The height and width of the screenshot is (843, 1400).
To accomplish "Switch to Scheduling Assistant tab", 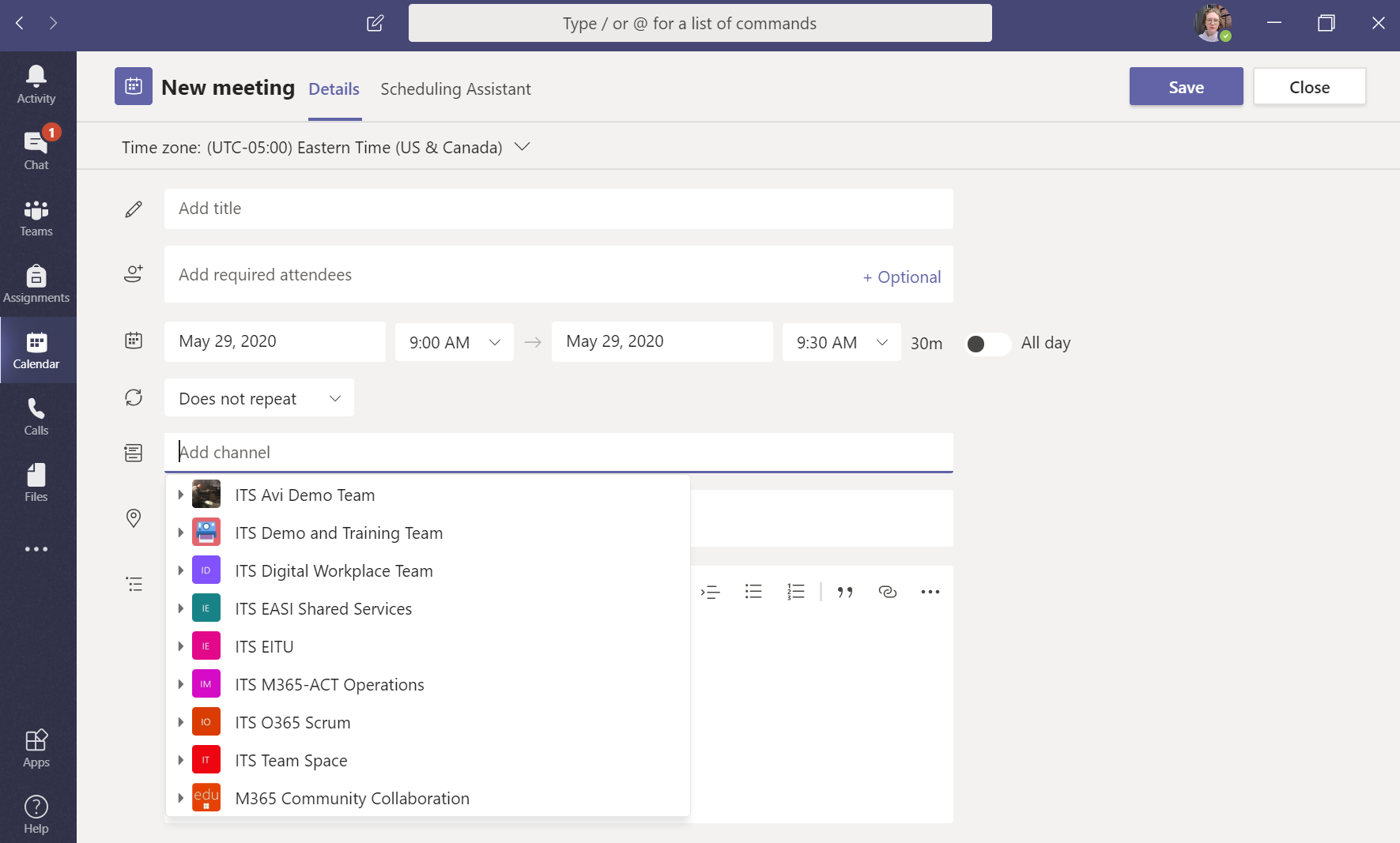I will click(x=455, y=89).
